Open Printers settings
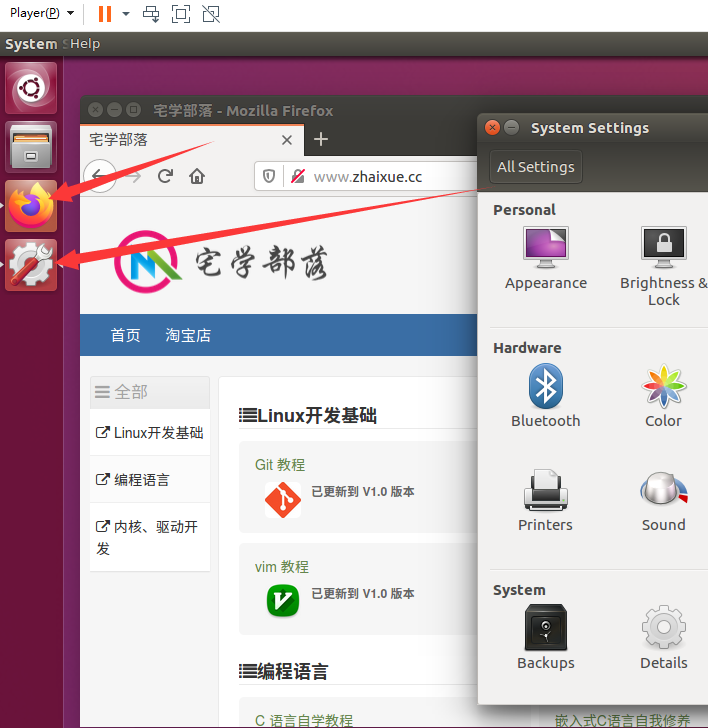The height and width of the screenshot is (728, 708). (x=546, y=500)
